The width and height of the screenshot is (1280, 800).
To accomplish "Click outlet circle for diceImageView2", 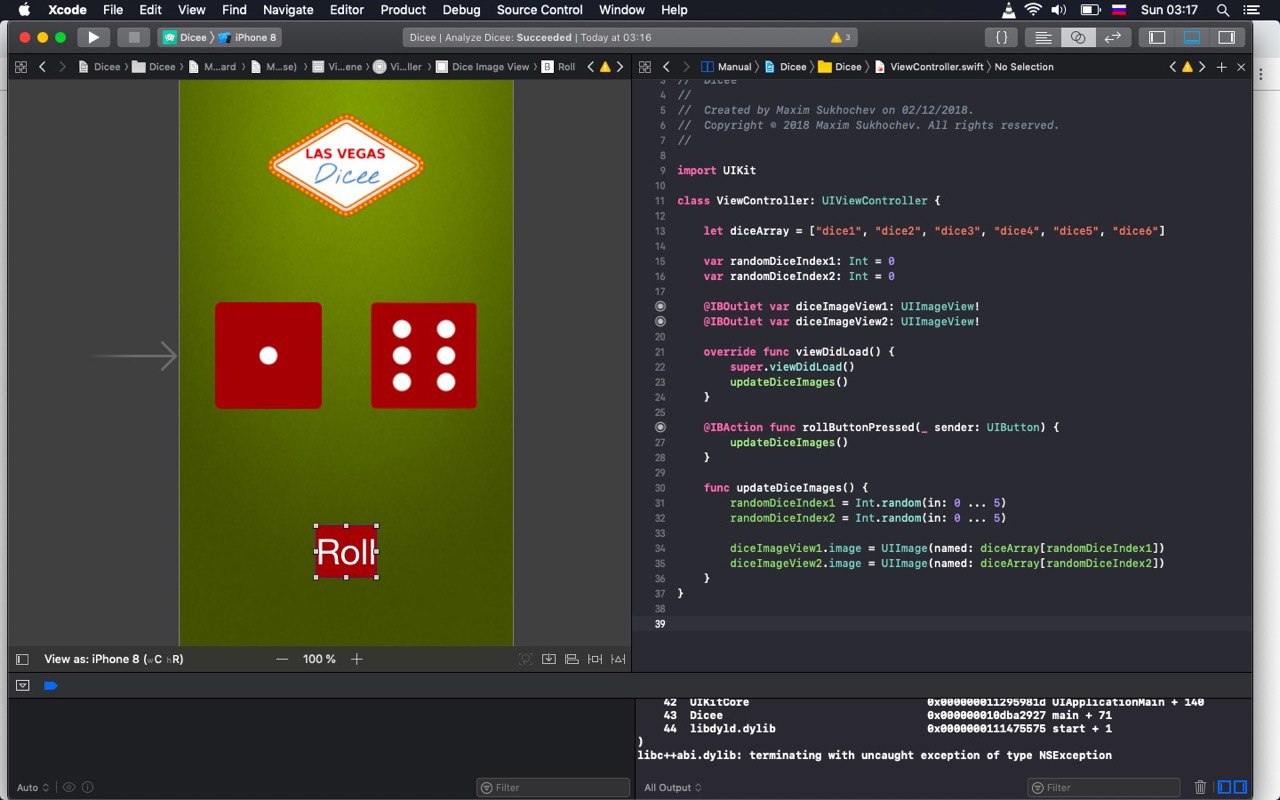I will click(x=660, y=322).
